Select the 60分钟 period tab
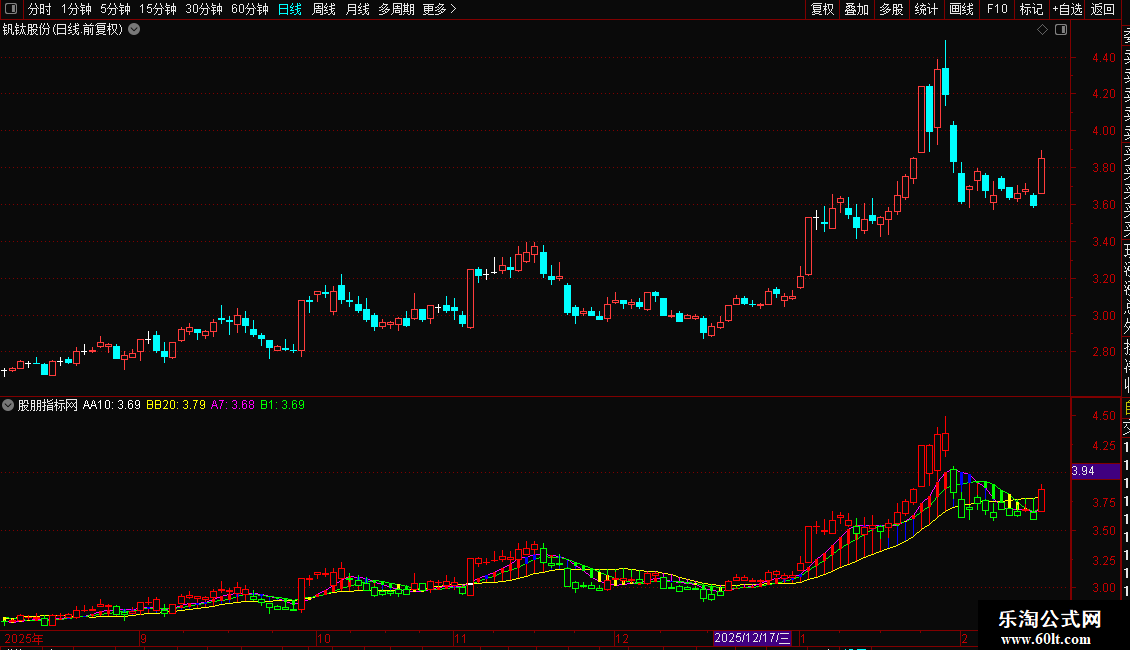This screenshot has height=650, width=1130. pos(250,9)
